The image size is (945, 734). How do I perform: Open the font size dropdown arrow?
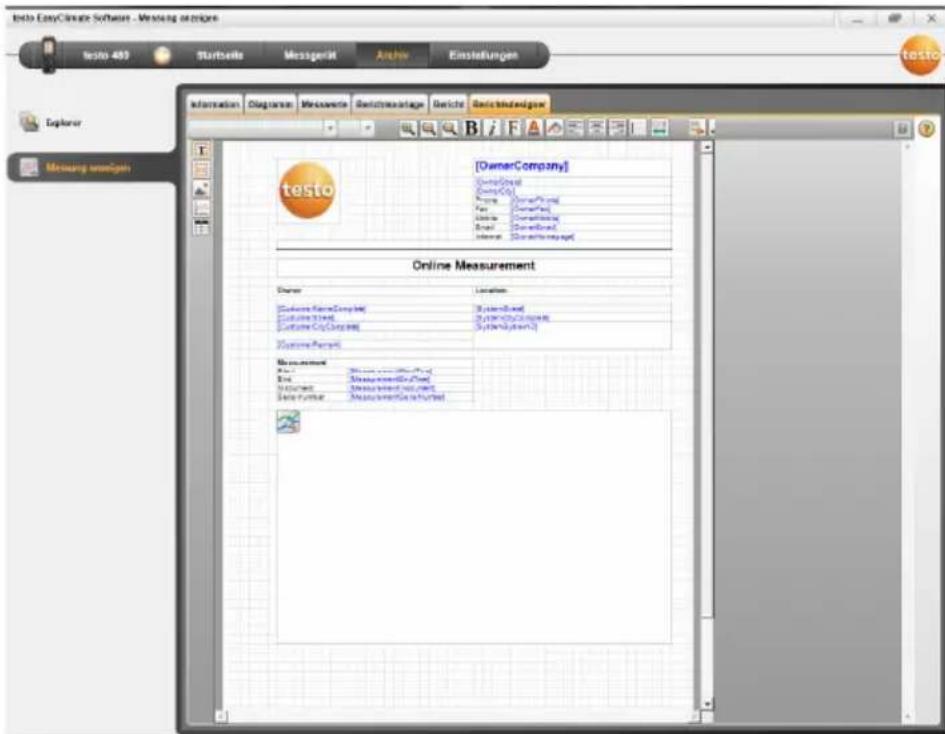tap(368, 128)
